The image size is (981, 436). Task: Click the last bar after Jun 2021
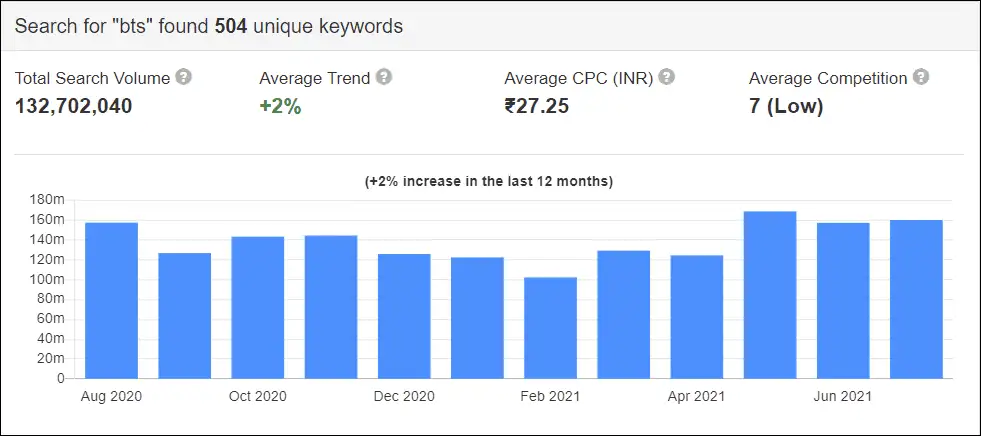[917, 300]
